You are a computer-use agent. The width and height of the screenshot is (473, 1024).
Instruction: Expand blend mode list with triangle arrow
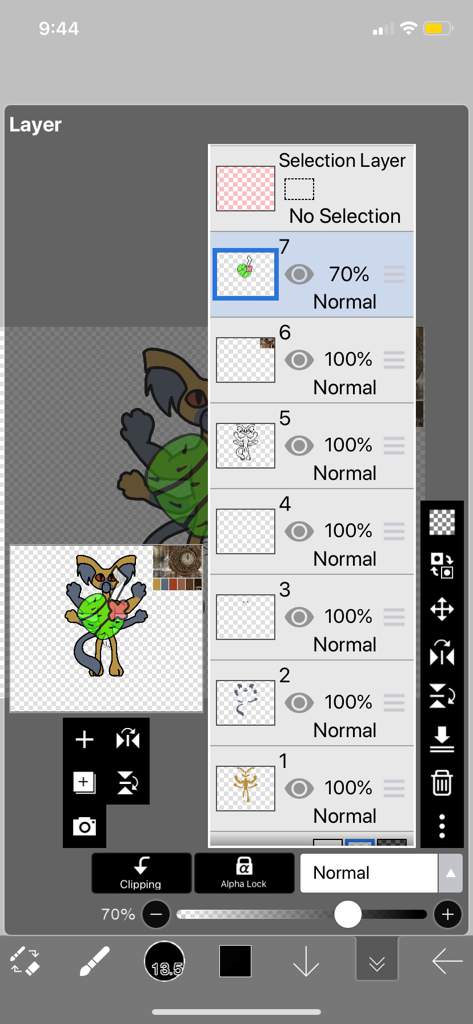click(449, 873)
